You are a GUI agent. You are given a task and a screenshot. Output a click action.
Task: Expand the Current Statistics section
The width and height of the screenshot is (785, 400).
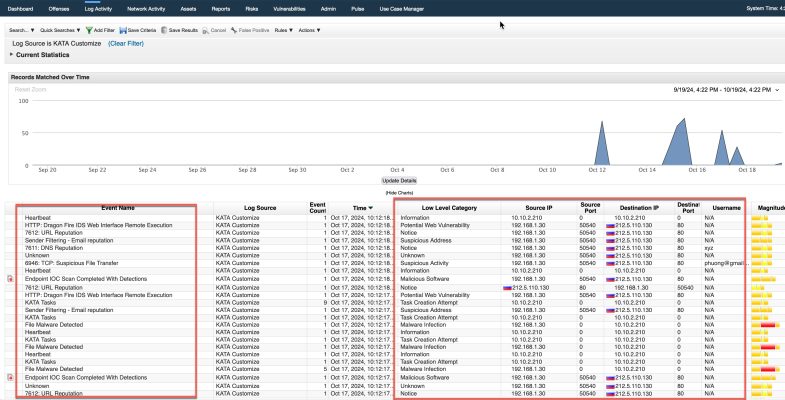pos(12,55)
